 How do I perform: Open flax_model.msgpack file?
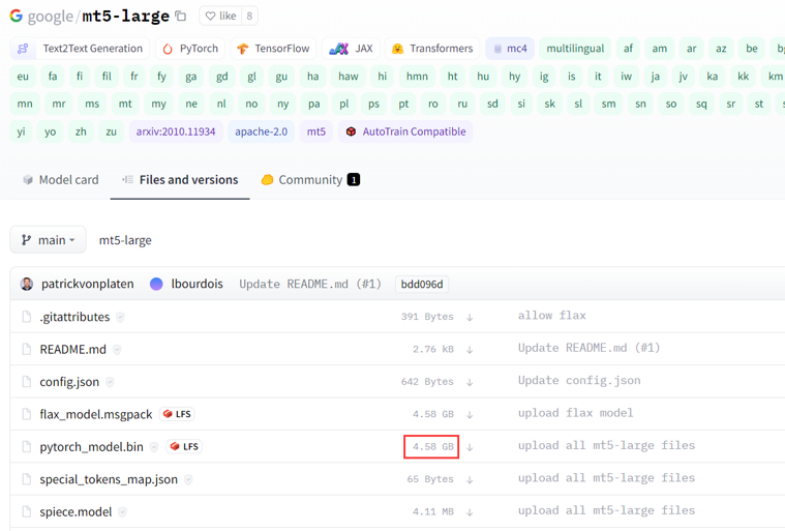96,414
